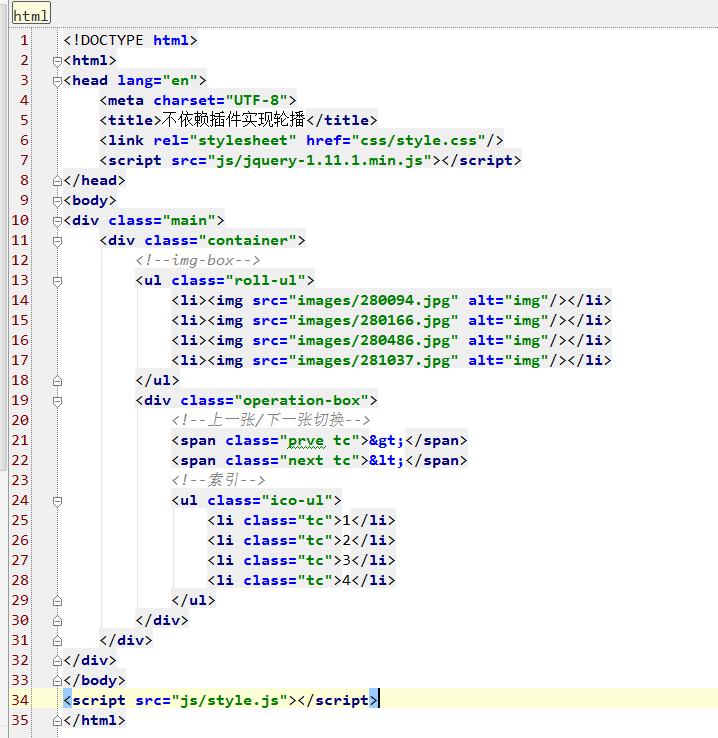The height and width of the screenshot is (738, 718).
Task: Toggle fold end marker on line 18
Action: pos(57,381)
